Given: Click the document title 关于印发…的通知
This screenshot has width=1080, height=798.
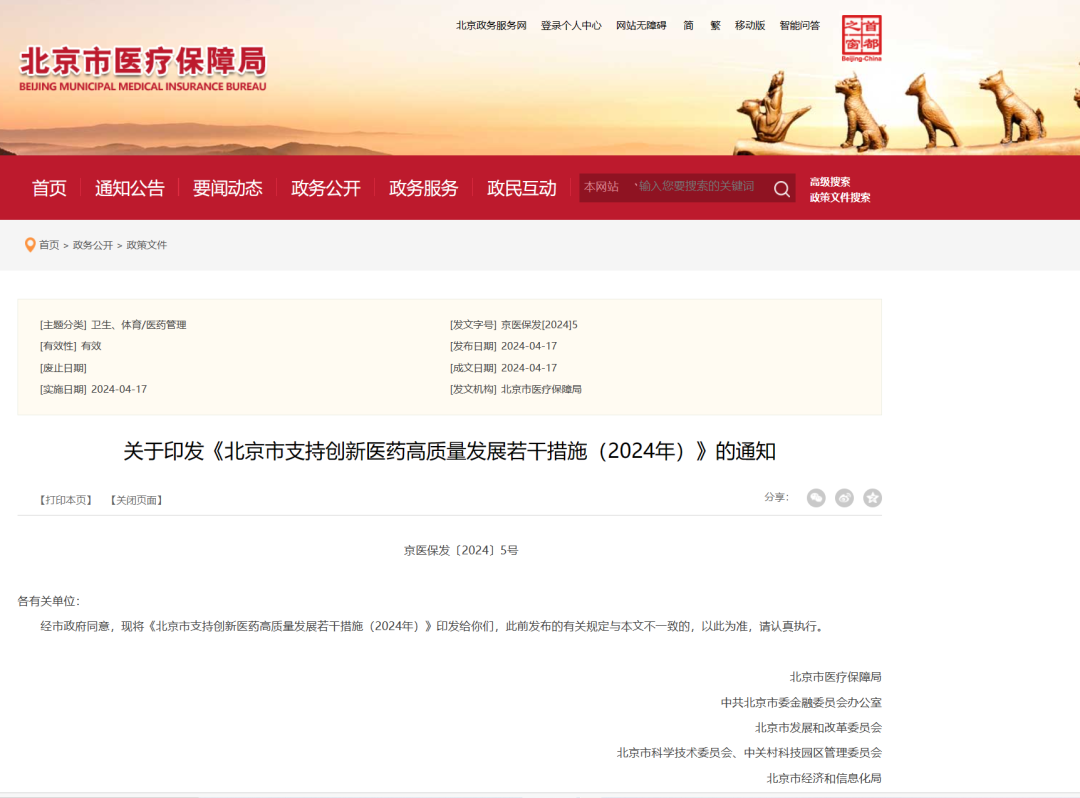Looking at the screenshot, I should 450,451.
